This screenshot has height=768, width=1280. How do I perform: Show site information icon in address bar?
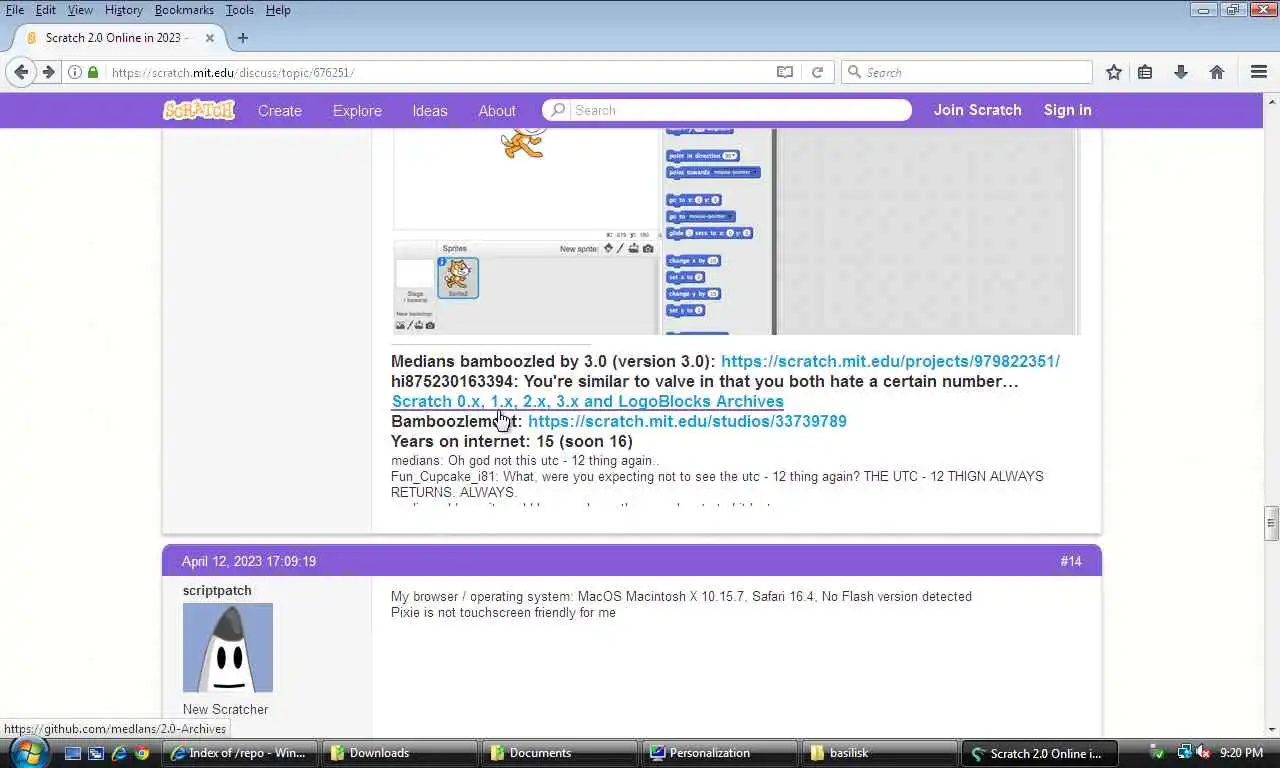point(75,72)
